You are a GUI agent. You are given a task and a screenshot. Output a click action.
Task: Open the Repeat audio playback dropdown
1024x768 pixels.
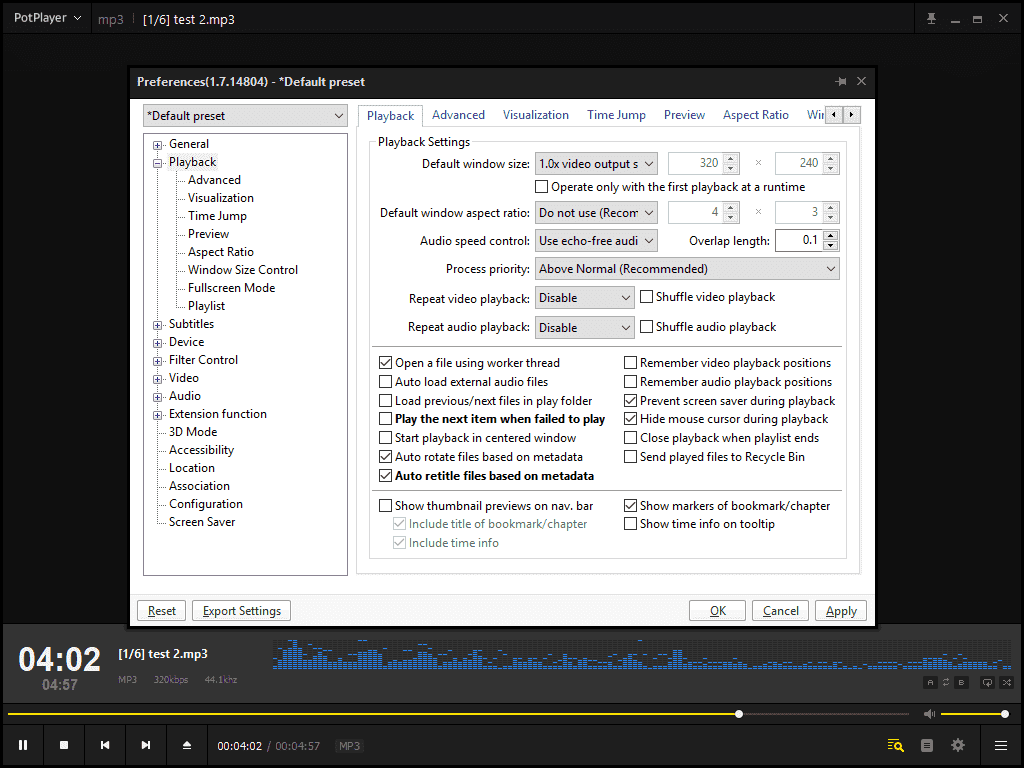[x=584, y=327]
